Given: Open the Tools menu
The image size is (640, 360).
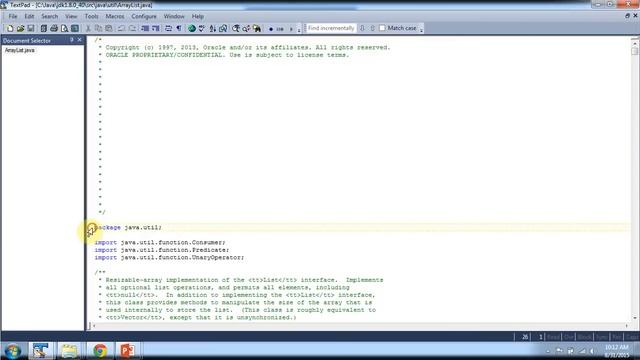Looking at the screenshot, I should coord(91,16).
